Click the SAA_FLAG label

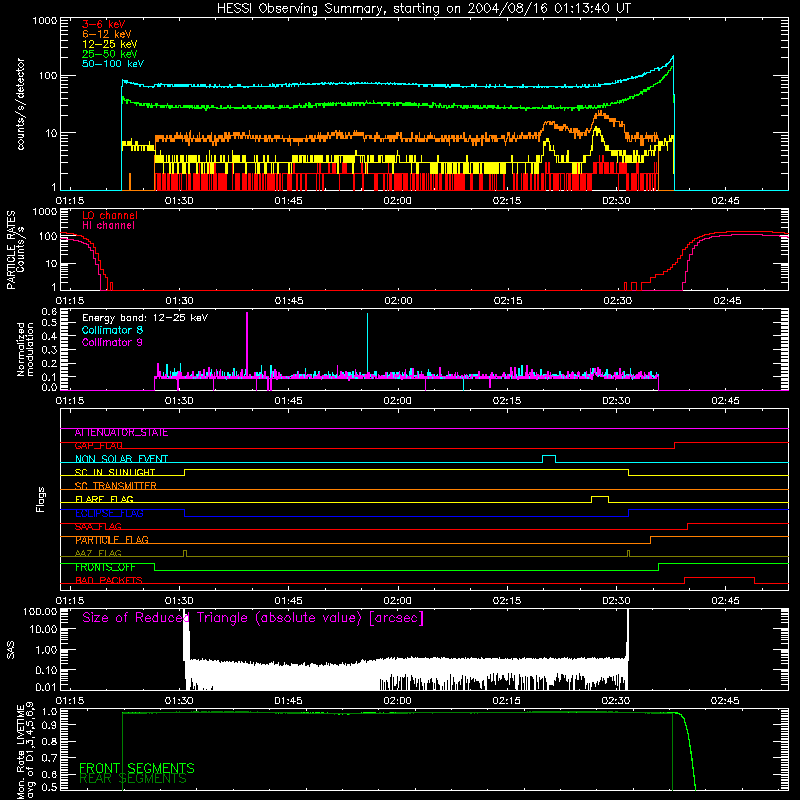(98, 527)
